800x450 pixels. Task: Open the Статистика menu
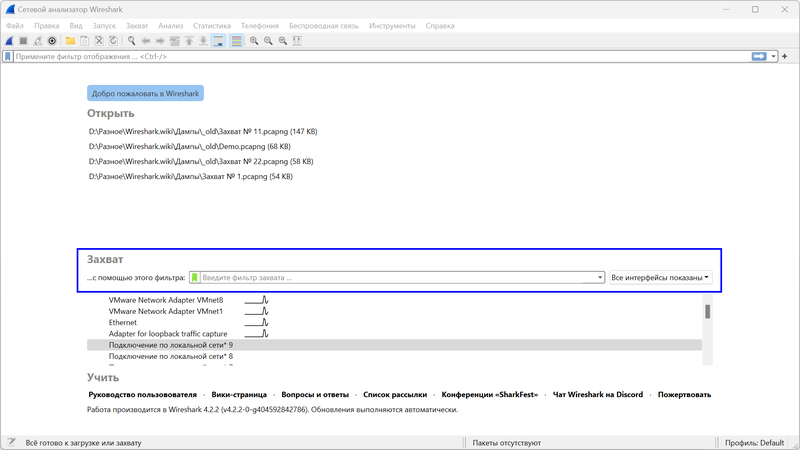(212, 26)
